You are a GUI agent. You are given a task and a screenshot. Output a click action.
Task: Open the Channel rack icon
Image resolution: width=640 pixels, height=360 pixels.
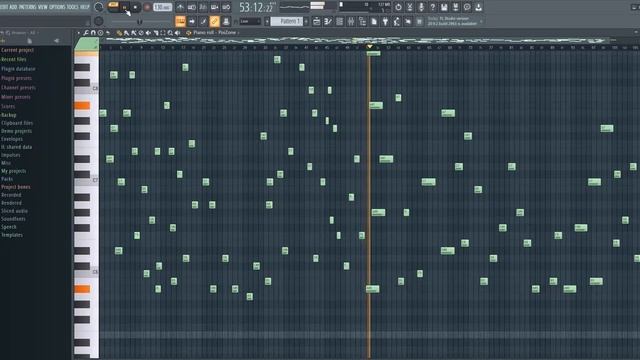[x=339, y=21]
